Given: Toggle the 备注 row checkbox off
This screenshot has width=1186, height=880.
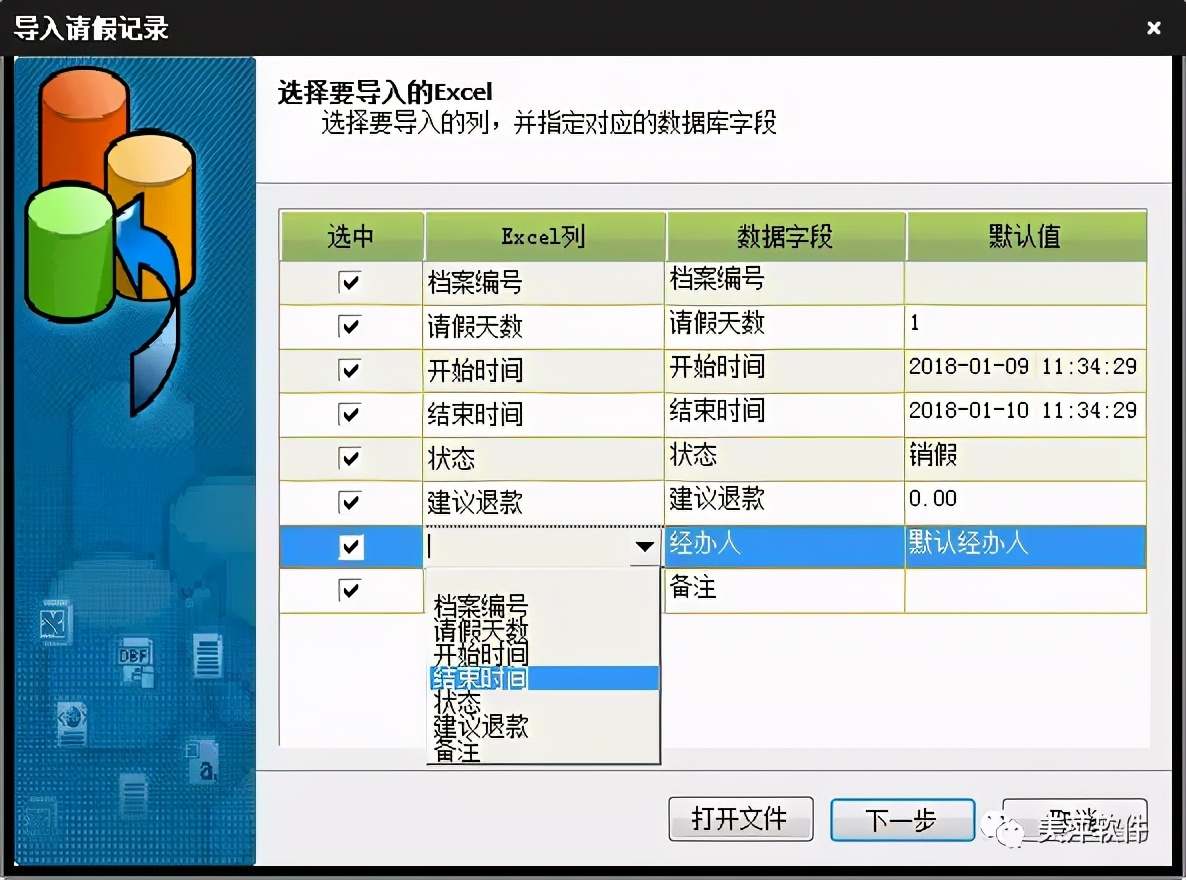Looking at the screenshot, I should [x=349, y=590].
